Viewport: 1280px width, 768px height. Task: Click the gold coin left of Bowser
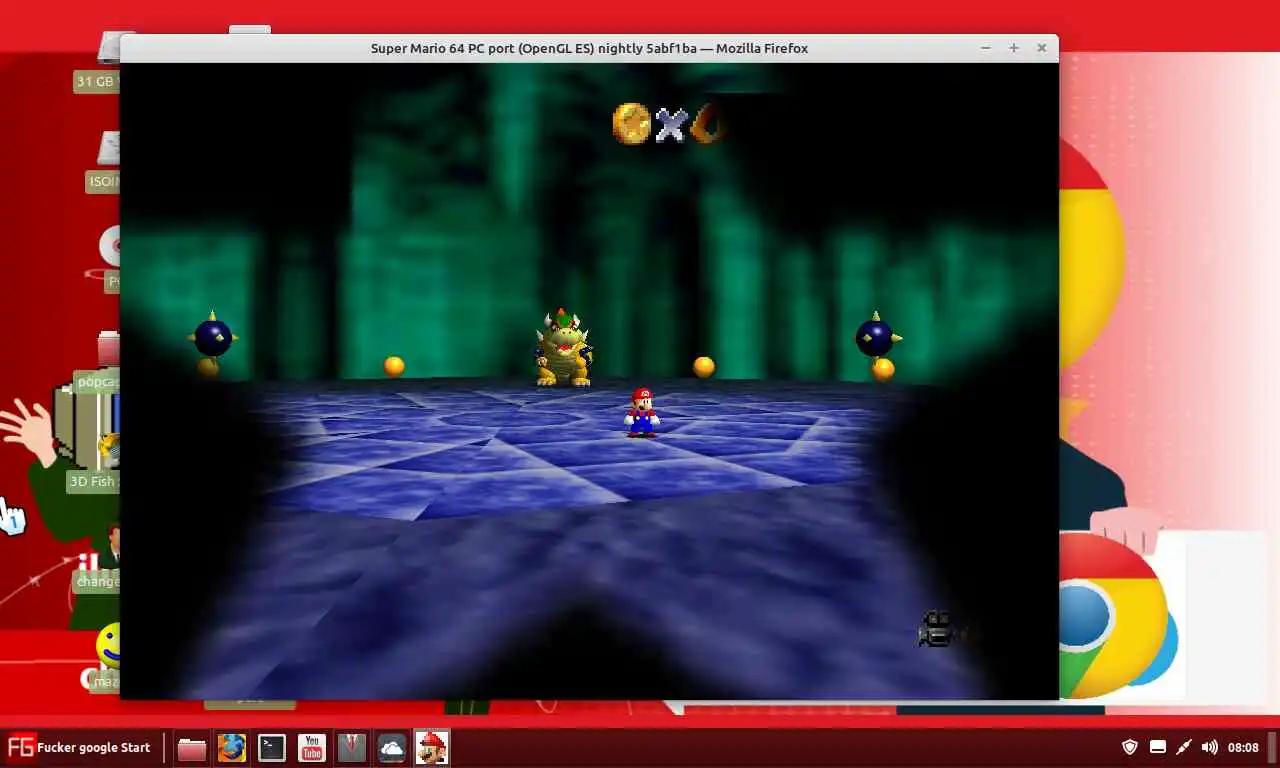394,366
